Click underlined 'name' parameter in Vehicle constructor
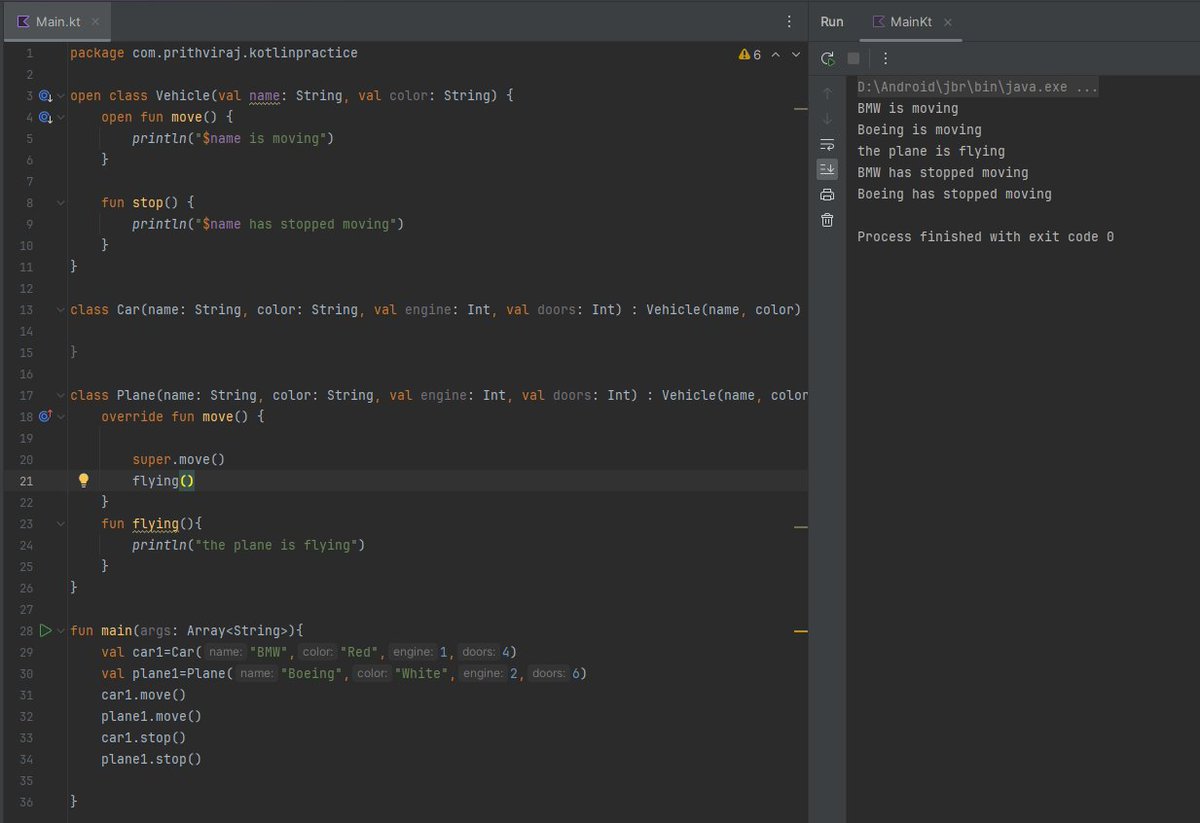The image size is (1200, 823). click(x=264, y=96)
